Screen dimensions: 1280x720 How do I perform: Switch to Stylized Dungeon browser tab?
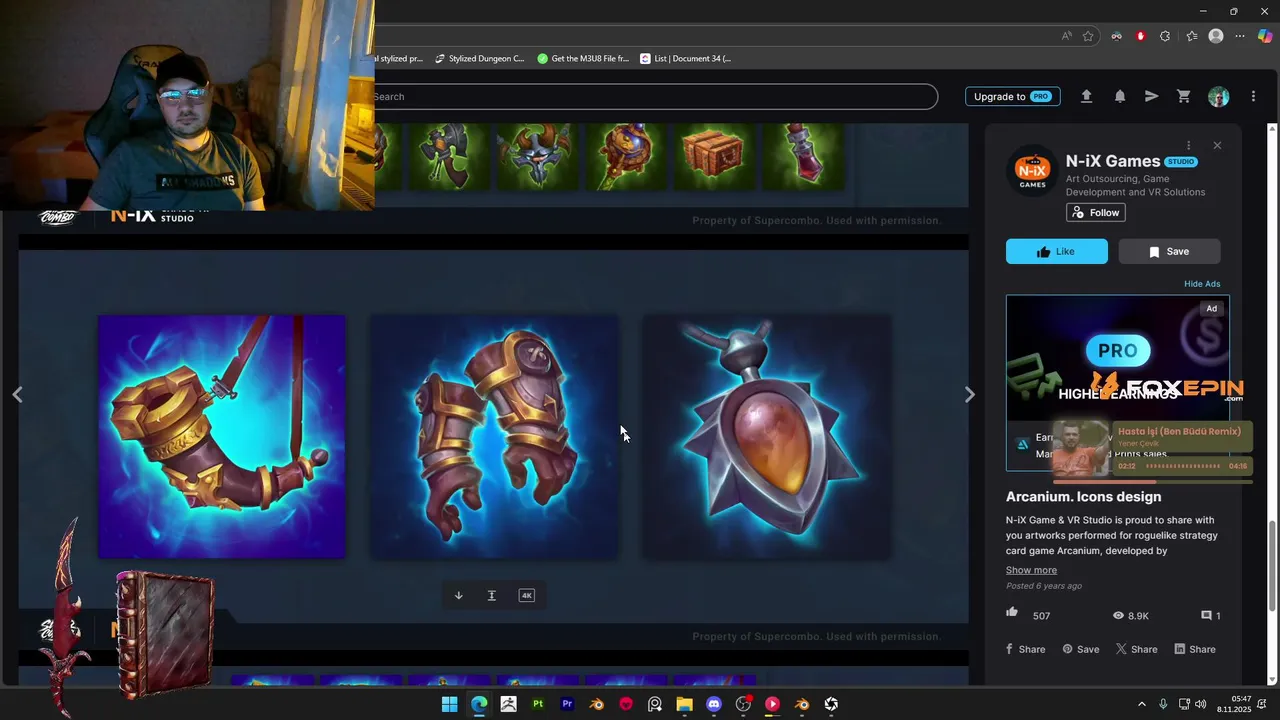point(478,58)
